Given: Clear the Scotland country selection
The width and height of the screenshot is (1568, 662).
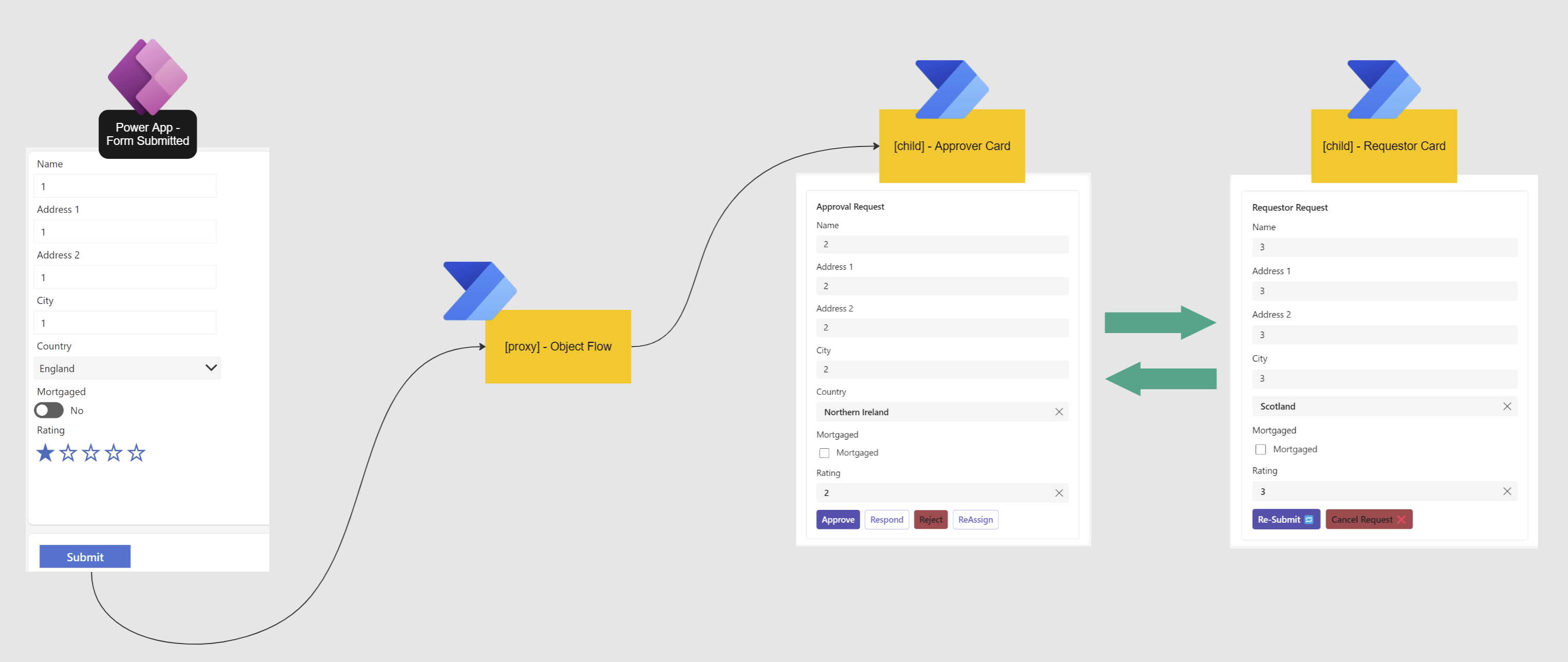Looking at the screenshot, I should 1508,406.
